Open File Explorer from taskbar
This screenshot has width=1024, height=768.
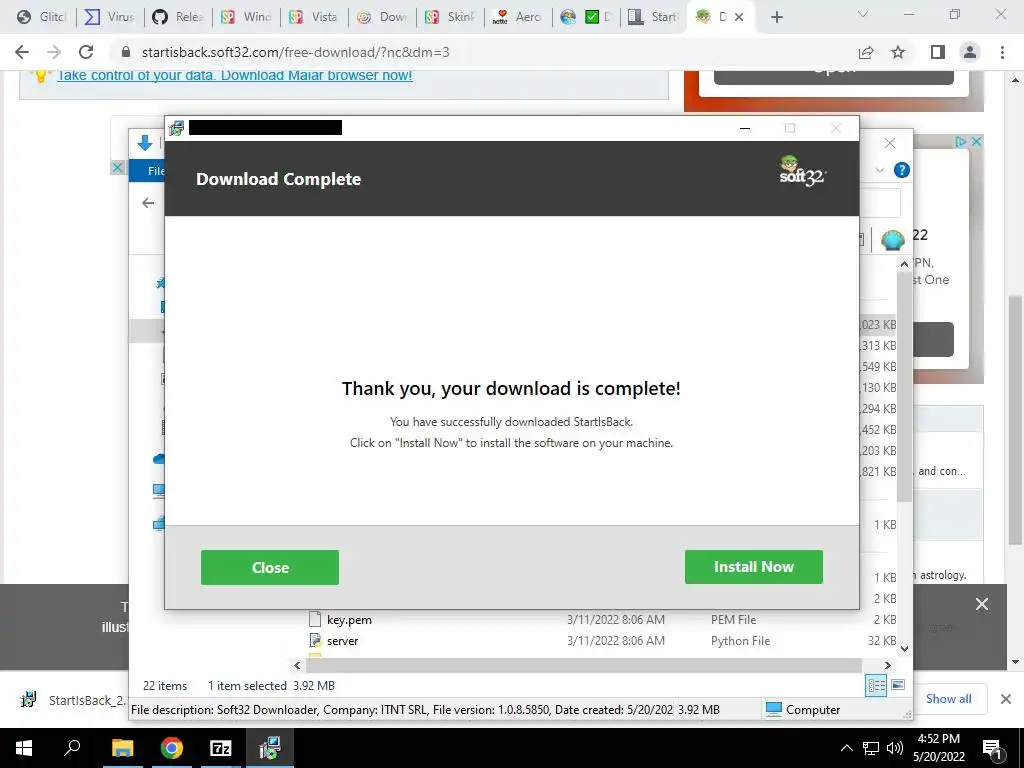tap(122, 748)
